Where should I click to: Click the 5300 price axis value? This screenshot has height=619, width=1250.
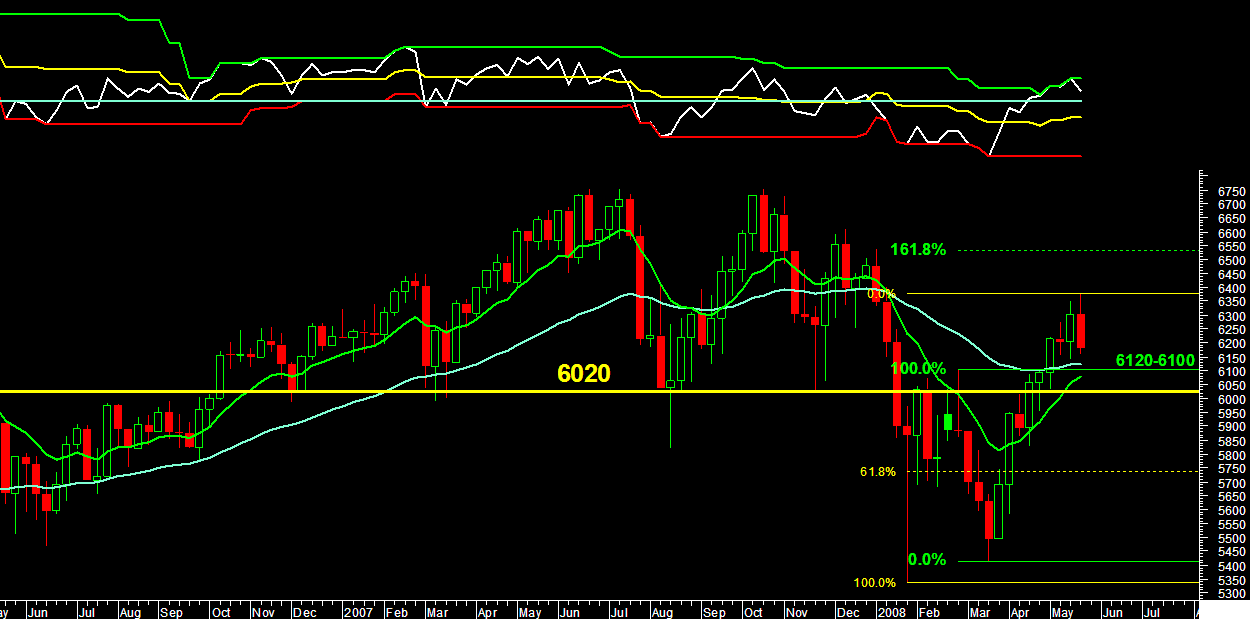pyautogui.click(x=1231, y=595)
